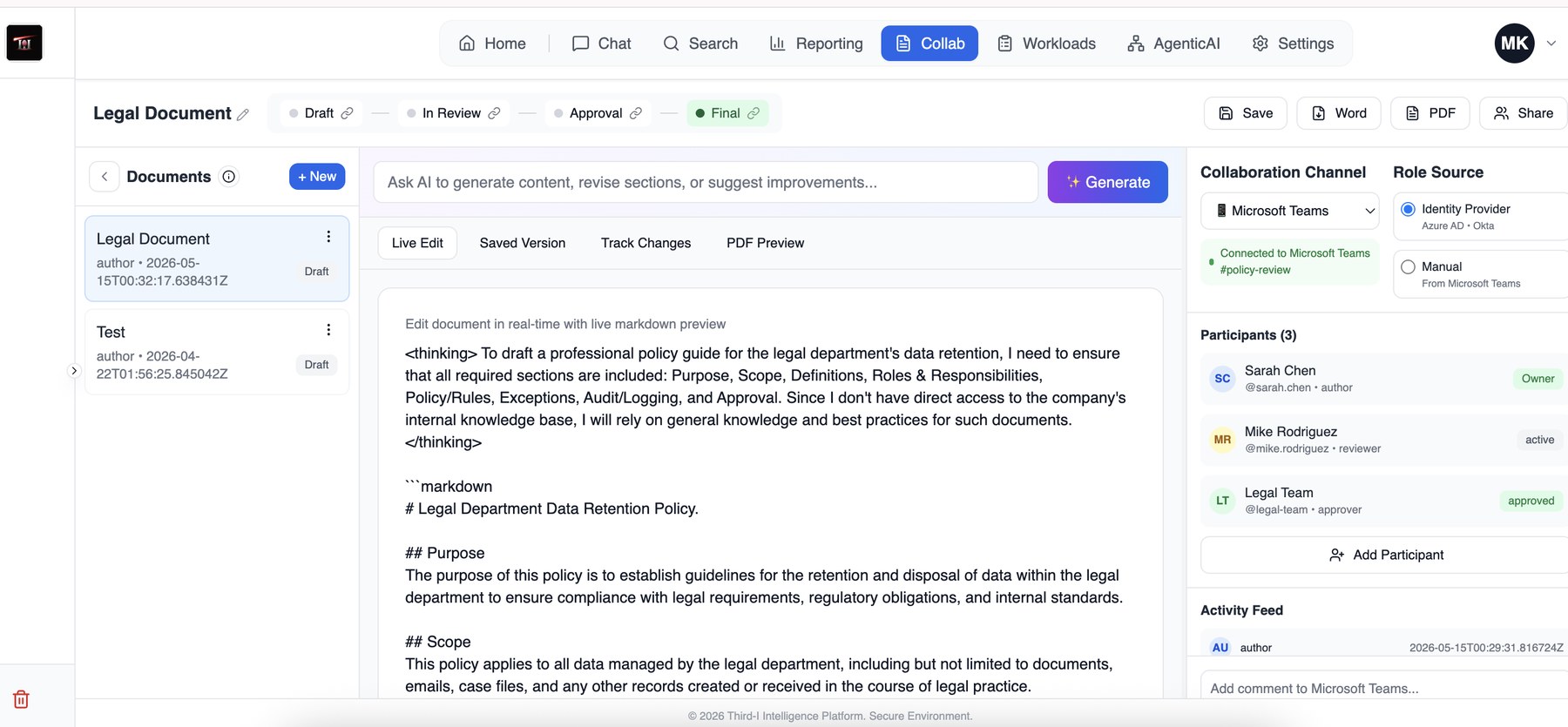The image size is (1568, 727).
Task: Click Sarah Chen's SC avatar
Action: point(1222,379)
